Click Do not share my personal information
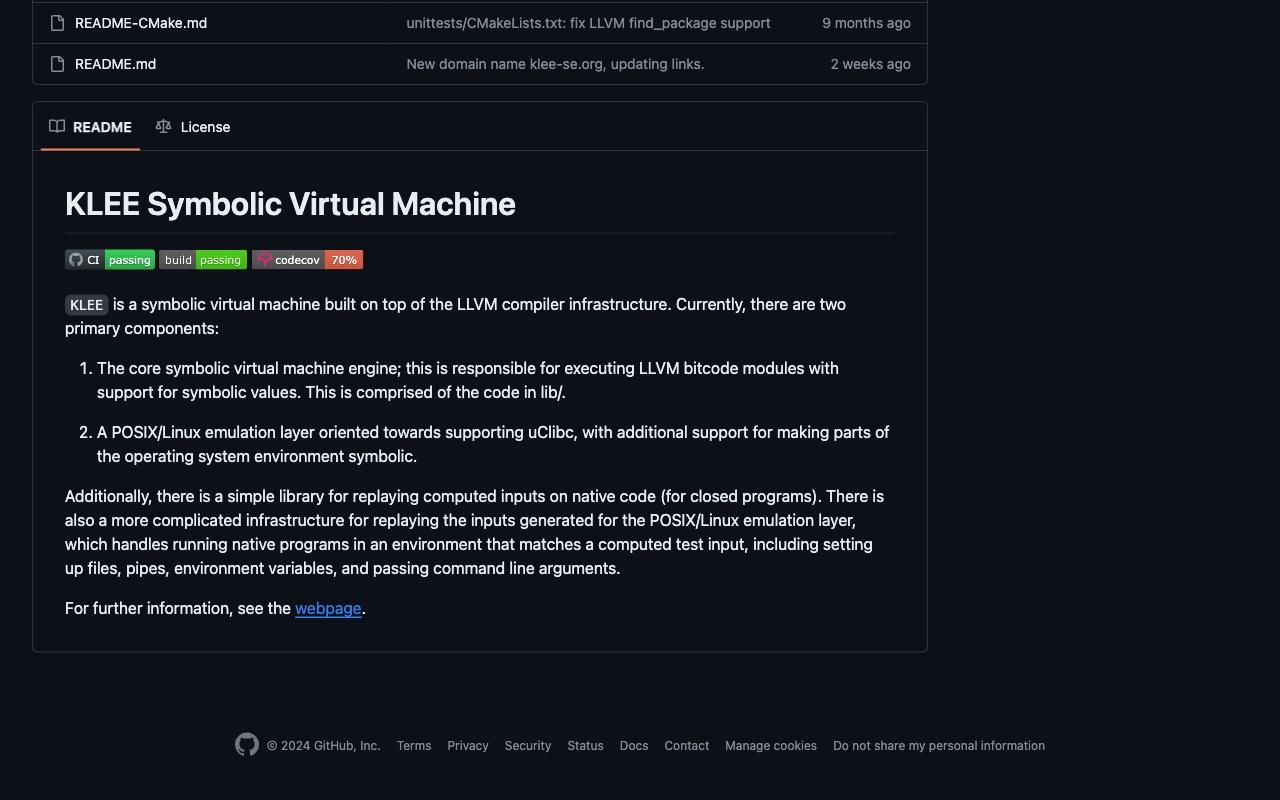 (939, 746)
